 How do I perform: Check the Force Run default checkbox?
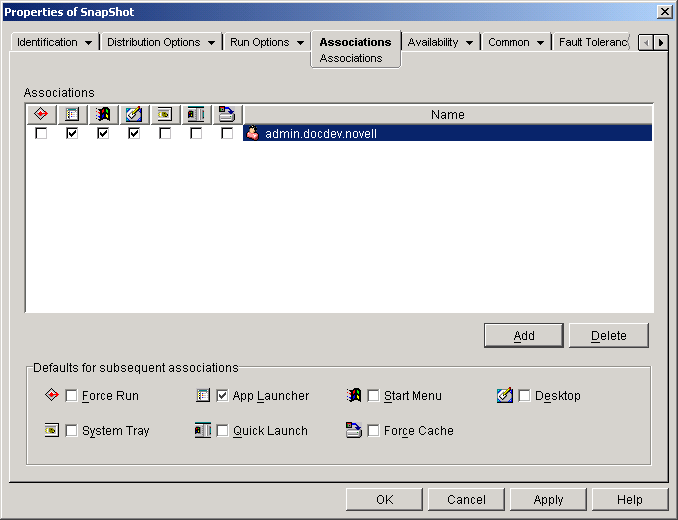pyautogui.click(x=71, y=396)
